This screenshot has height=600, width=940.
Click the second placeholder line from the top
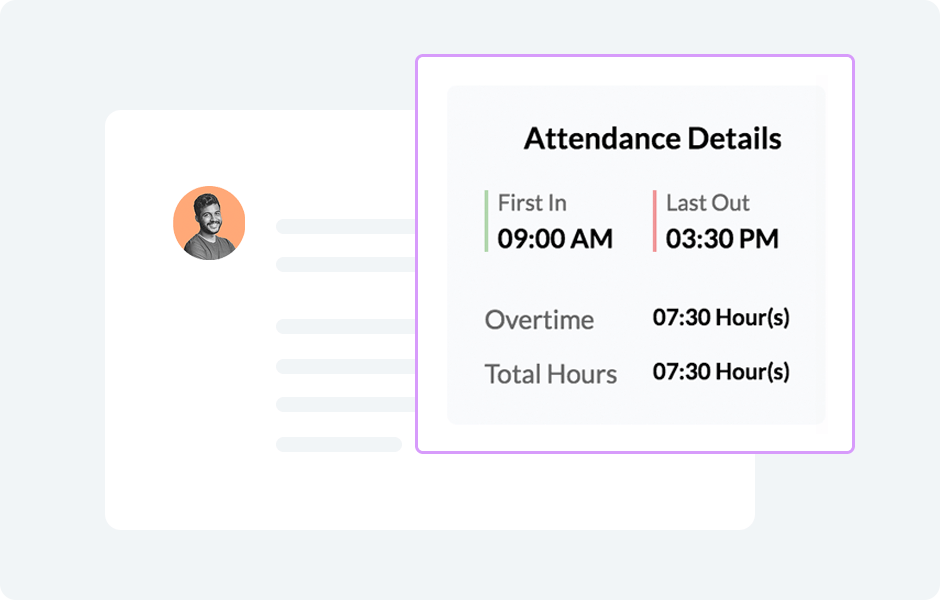click(345, 265)
